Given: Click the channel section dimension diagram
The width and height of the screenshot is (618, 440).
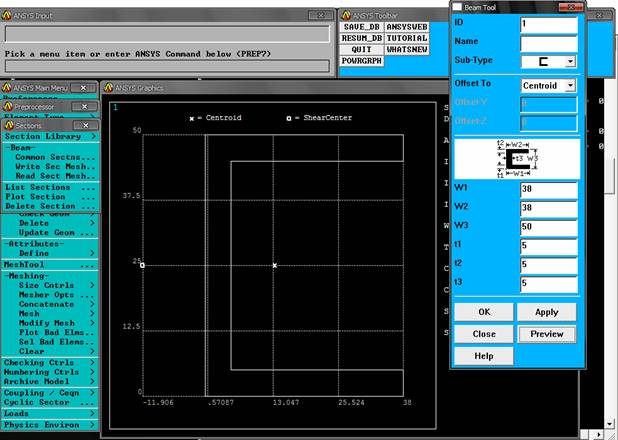Looking at the screenshot, I should click(517, 159).
